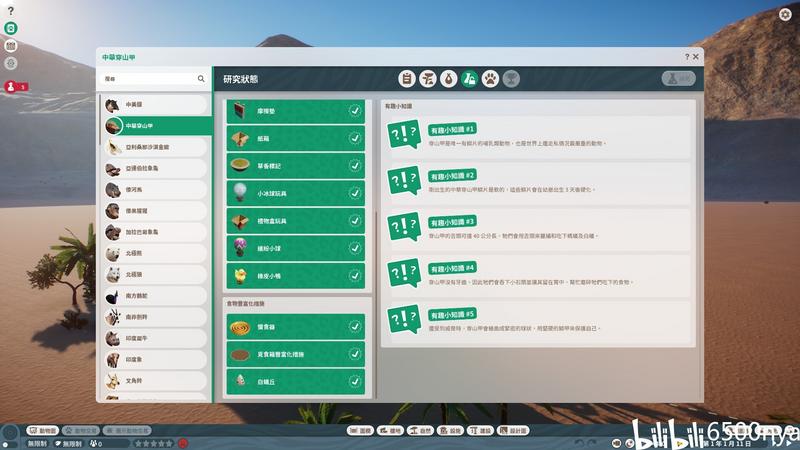Click the fun fact #1 speech bubble icon

[x=404, y=134]
